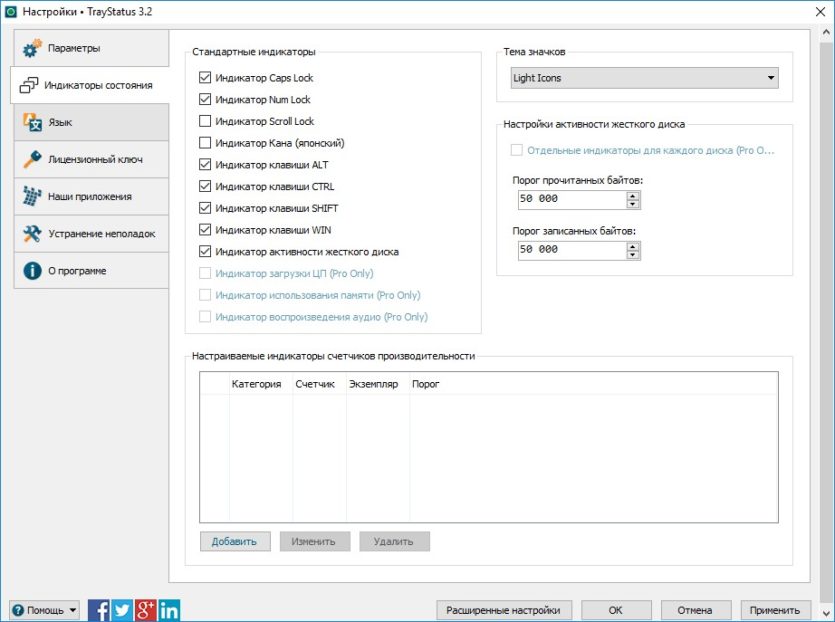Open Расширенные настройки button
The width and height of the screenshot is (835, 622).
(x=504, y=610)
